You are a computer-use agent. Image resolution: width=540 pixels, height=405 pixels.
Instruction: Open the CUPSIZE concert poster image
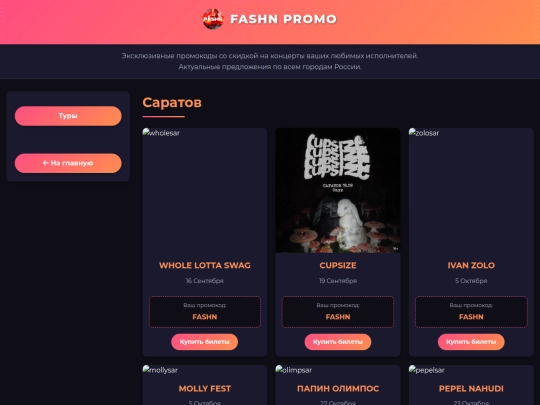(x=338, y=190)
